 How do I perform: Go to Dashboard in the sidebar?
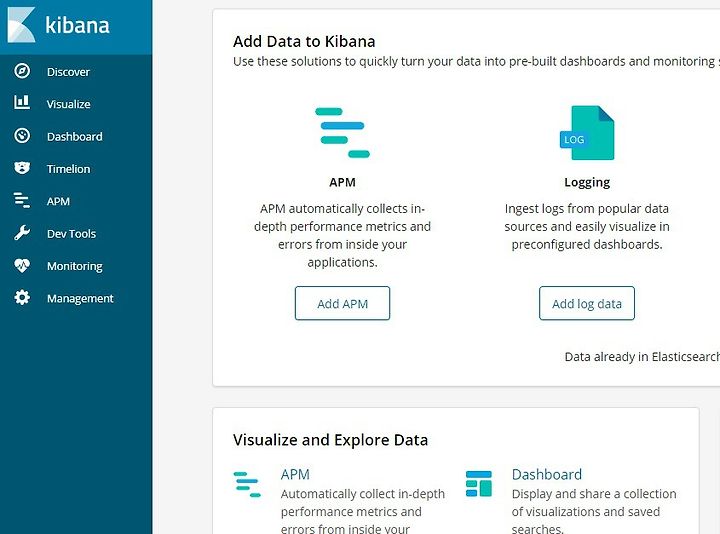[74, 136]
